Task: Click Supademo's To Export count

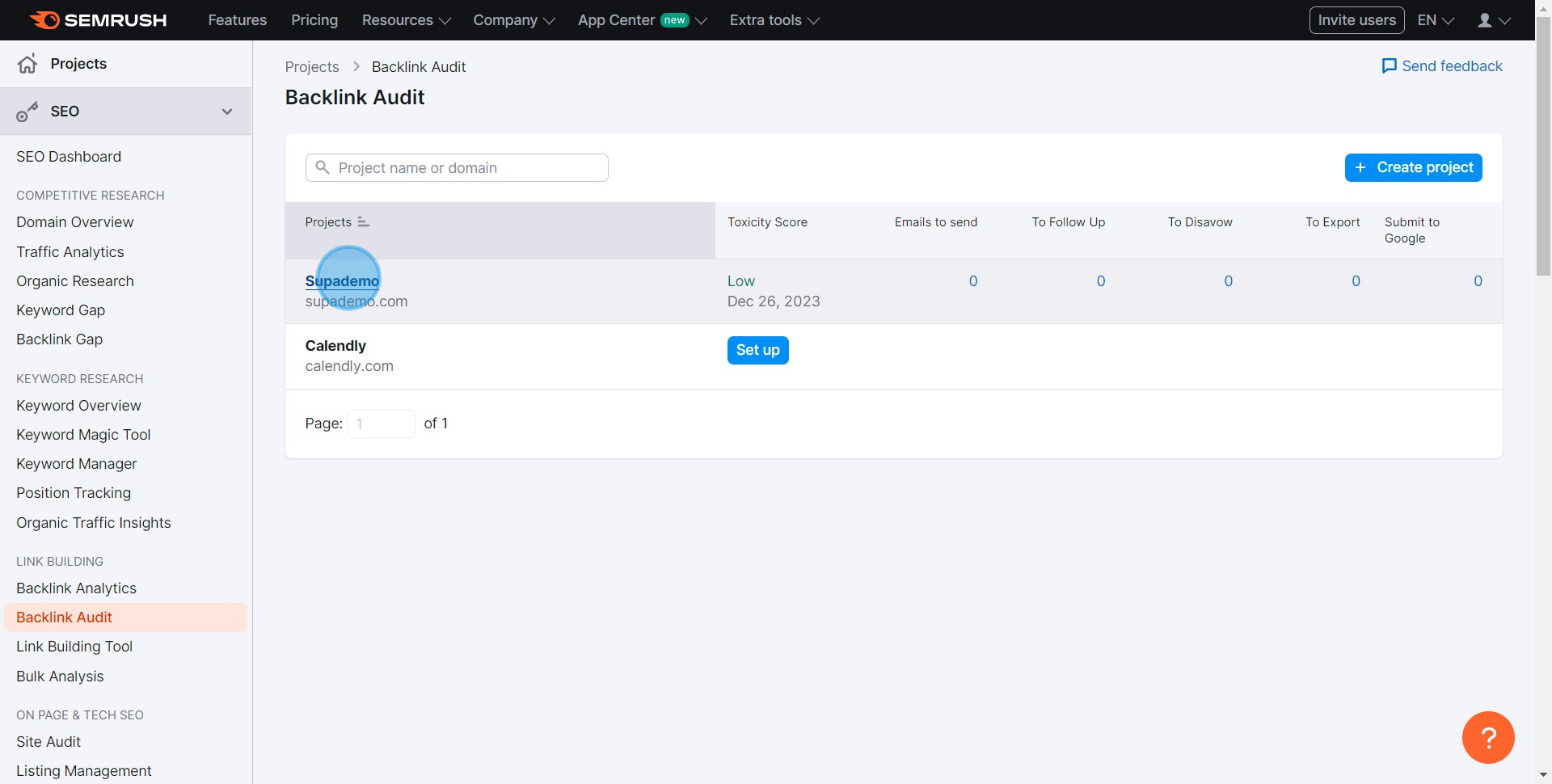Action: click(1356, 281)
